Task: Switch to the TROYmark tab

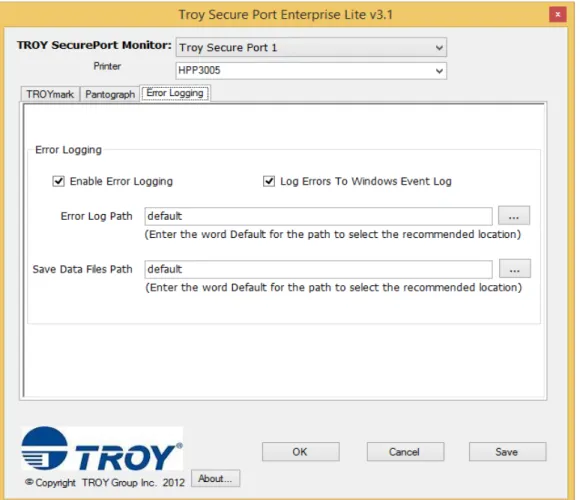Action: pyautogui.click(x=50, y=94)
